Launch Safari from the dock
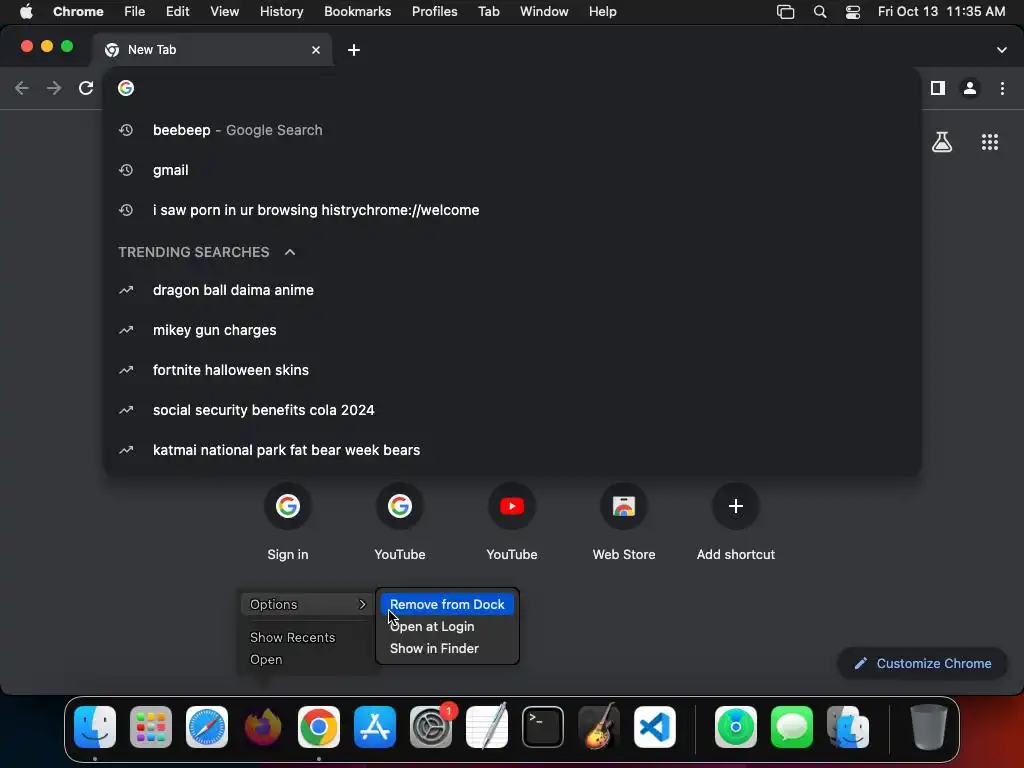Image resolution: width=1024 pixels, height=768 pixels. pos(207,727)
